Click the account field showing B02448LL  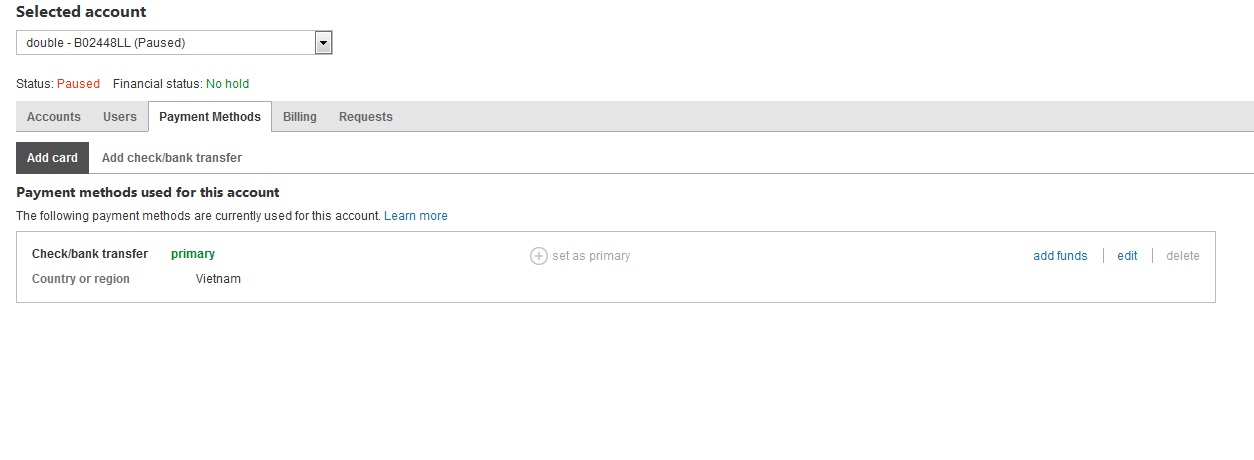165,43
